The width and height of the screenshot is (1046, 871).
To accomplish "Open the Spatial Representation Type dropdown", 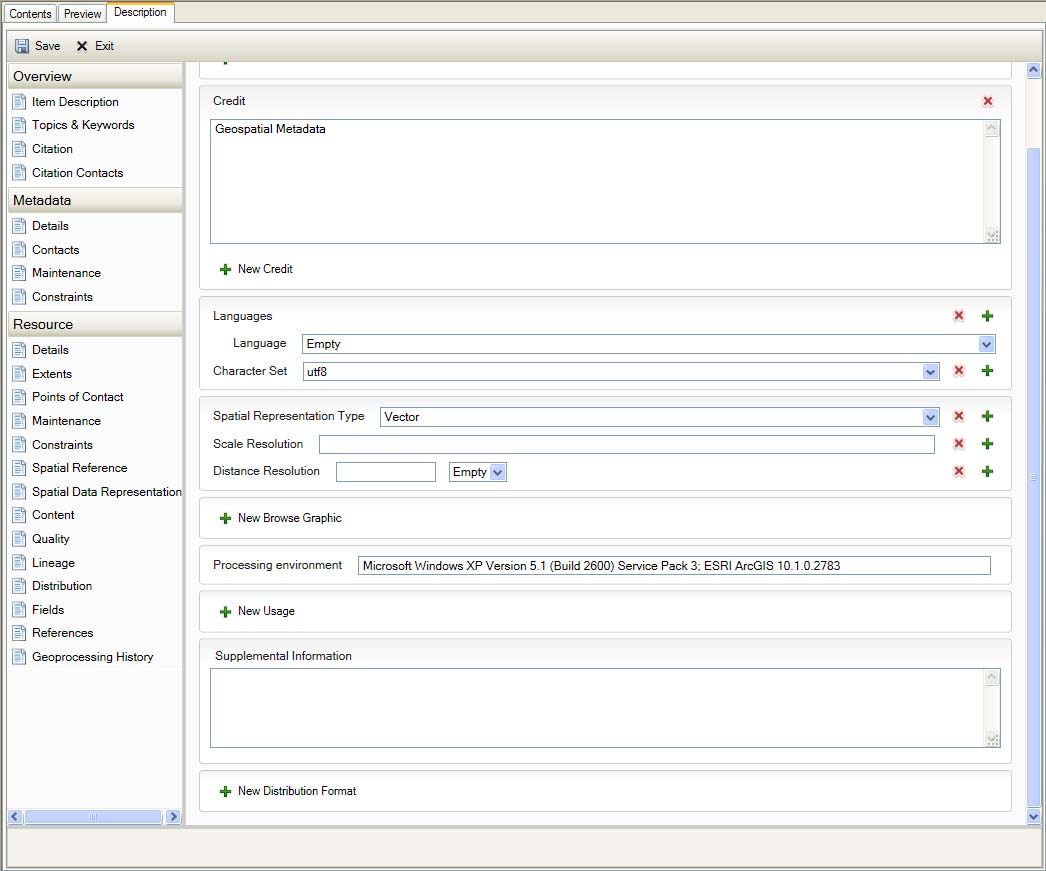I will (x=930, y=416).
